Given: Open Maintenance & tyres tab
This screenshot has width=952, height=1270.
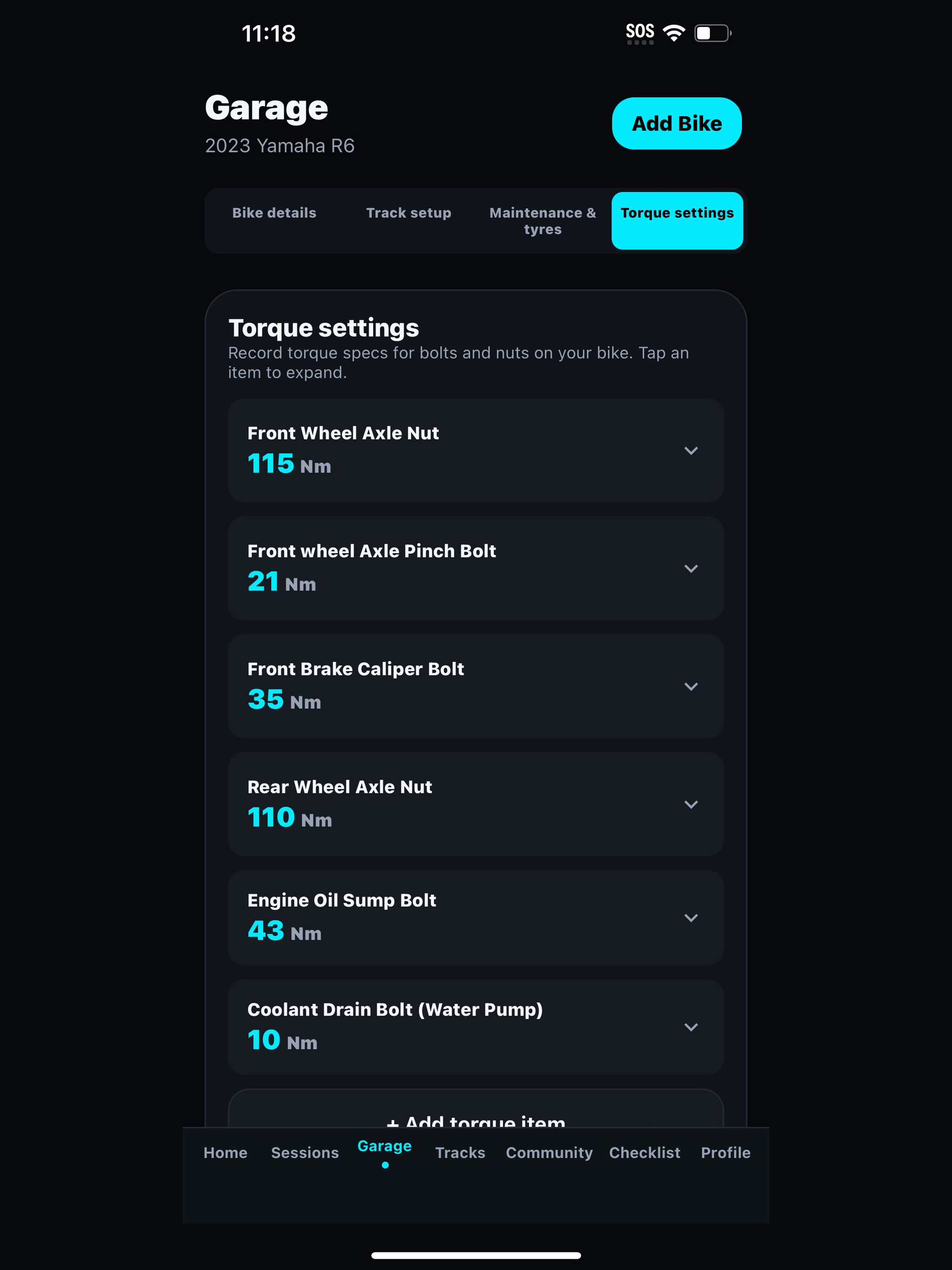Looking at the screenshot, I should (x=542, y=221).
